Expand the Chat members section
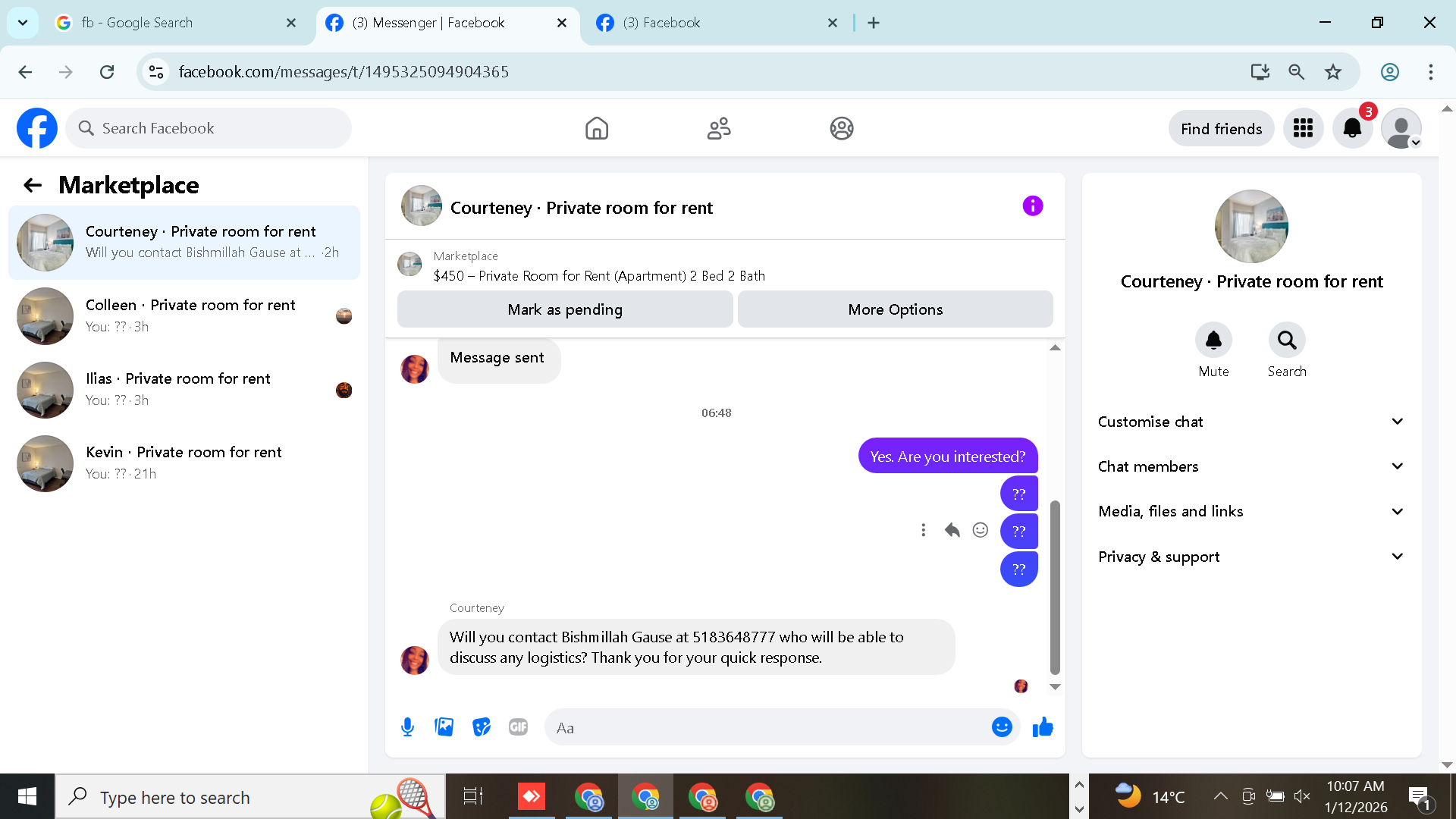The image size is (1456, 819). [x=1250, y=466]
